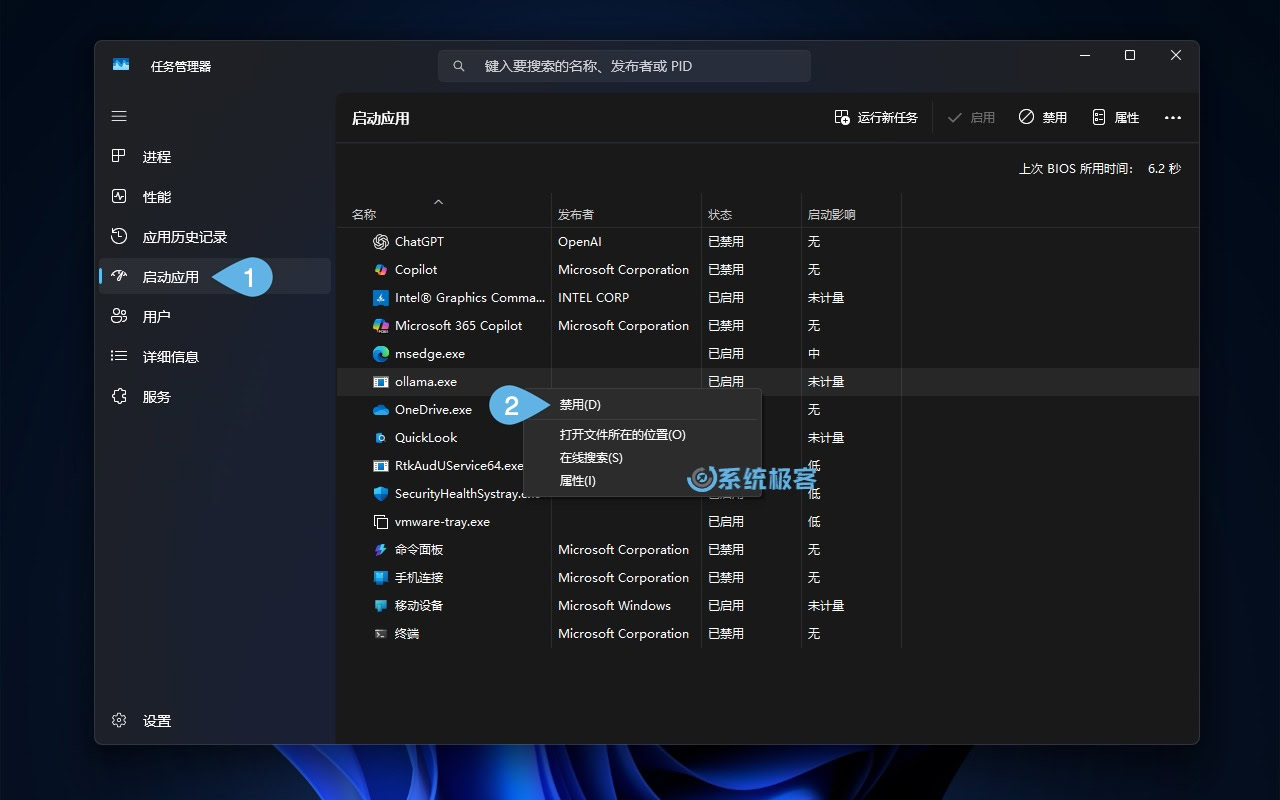Viewport: 1280px width, 800px height.
Task: Toggle the sort direction arrow above 名称
Action: click(438, 202)
